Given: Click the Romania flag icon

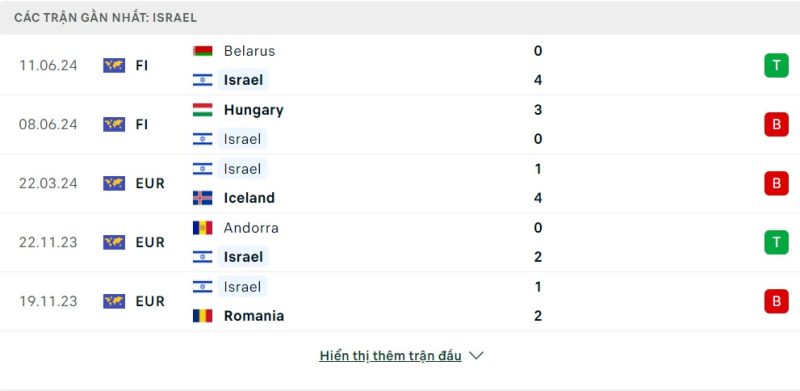Looking at the screenshot, I should click(203, 316).
